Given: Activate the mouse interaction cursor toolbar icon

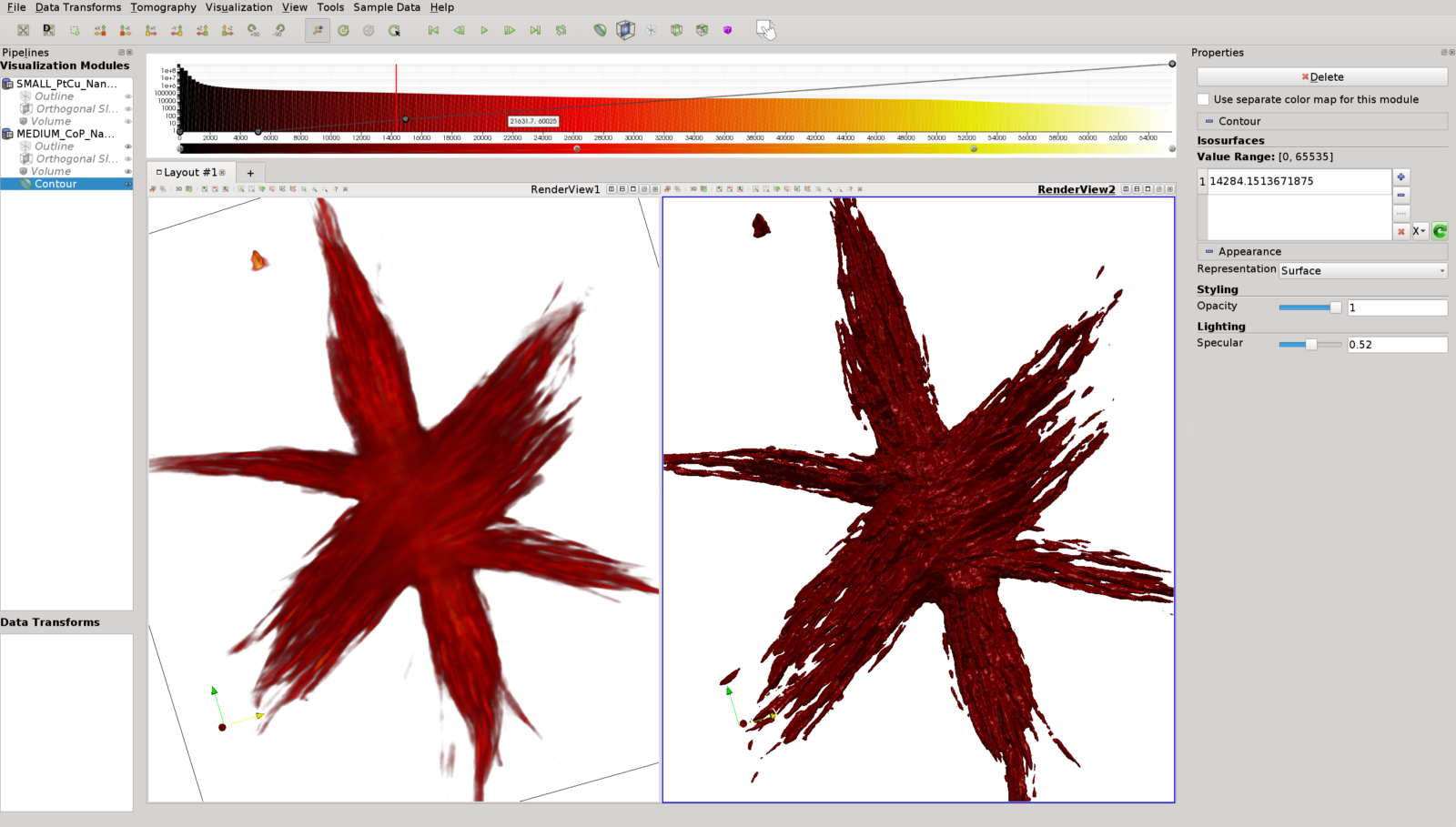Looking at the screenshot, I should [x=766, y=32].
